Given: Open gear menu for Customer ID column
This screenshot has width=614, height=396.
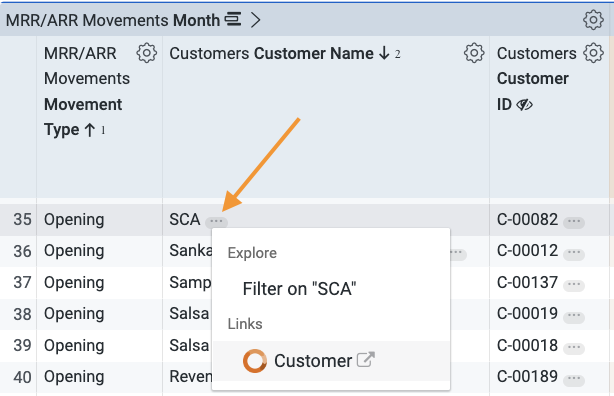Looking at the screenshot, I should click(593, 53).
